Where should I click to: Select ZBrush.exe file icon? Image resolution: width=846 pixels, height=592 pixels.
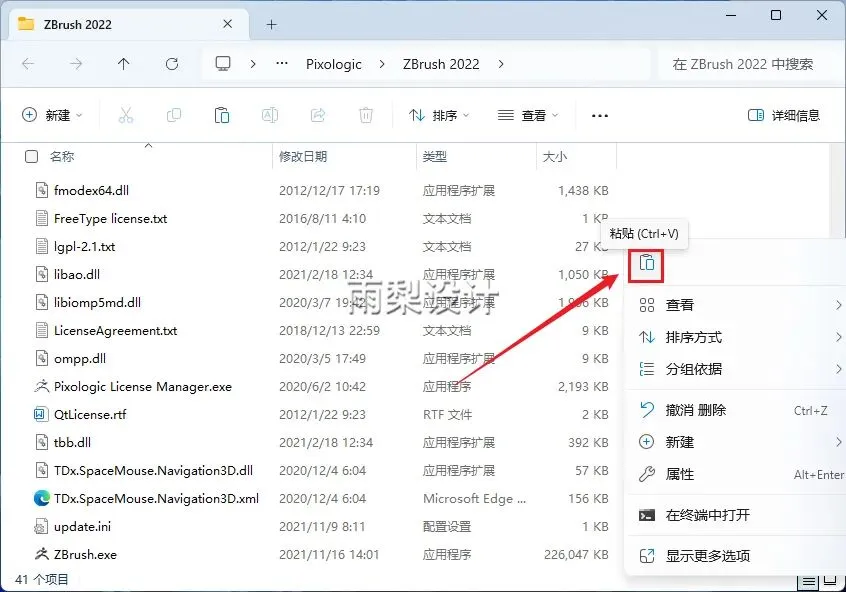42,554
